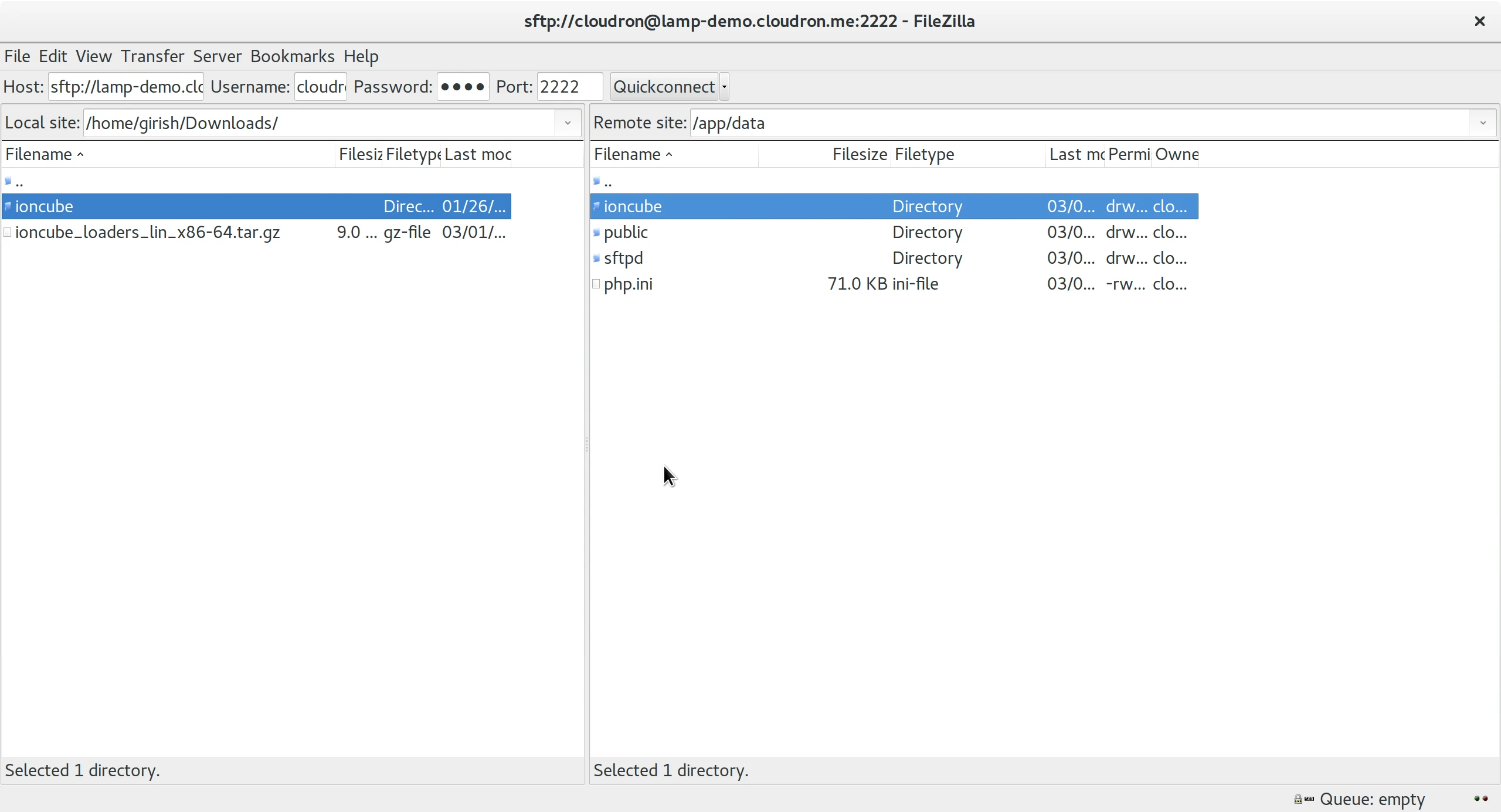The image size is (1501, 812).
Task: Open the Bookmarks menu
Action: coord(293,56)
